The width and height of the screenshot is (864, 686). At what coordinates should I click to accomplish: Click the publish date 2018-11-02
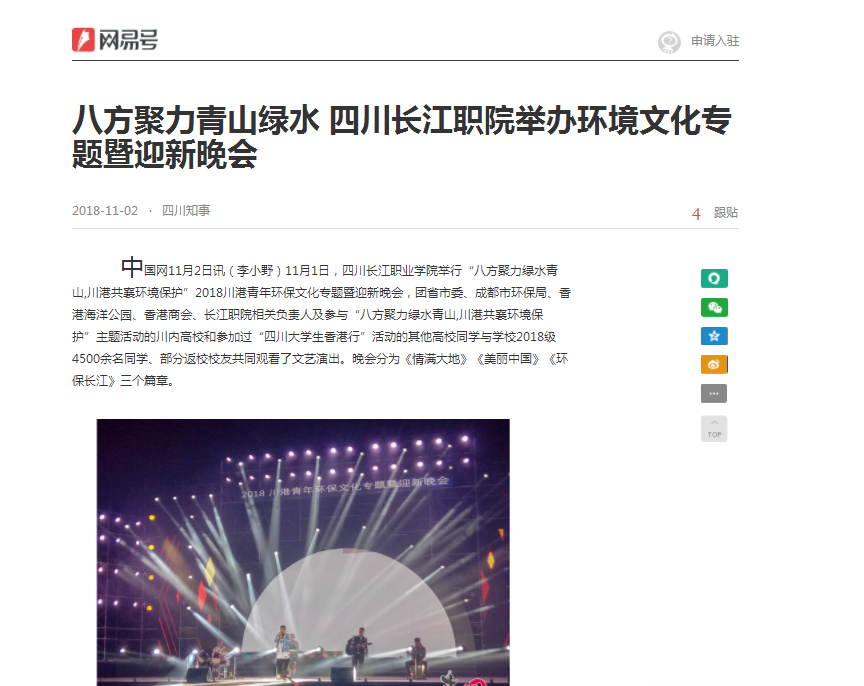point(105,210)
